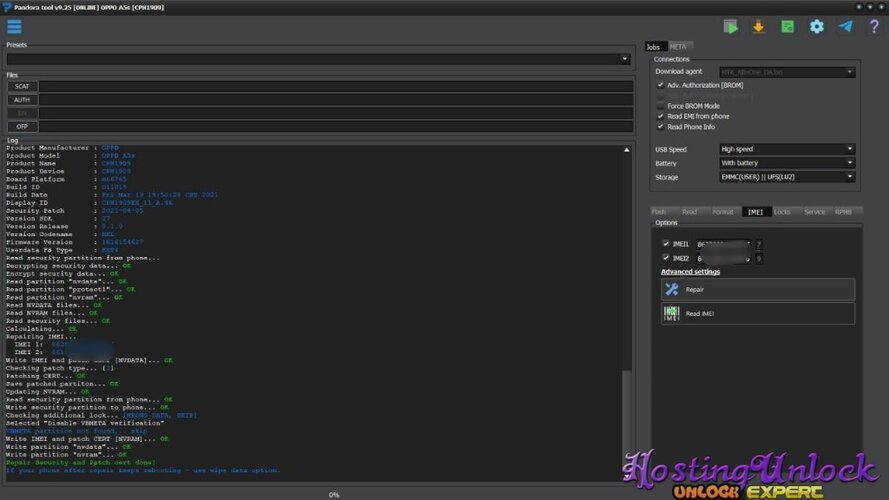Toggle Read EMI from phone checkbox
This screenshot has height=500, width=889.
(x=660, y=116)
